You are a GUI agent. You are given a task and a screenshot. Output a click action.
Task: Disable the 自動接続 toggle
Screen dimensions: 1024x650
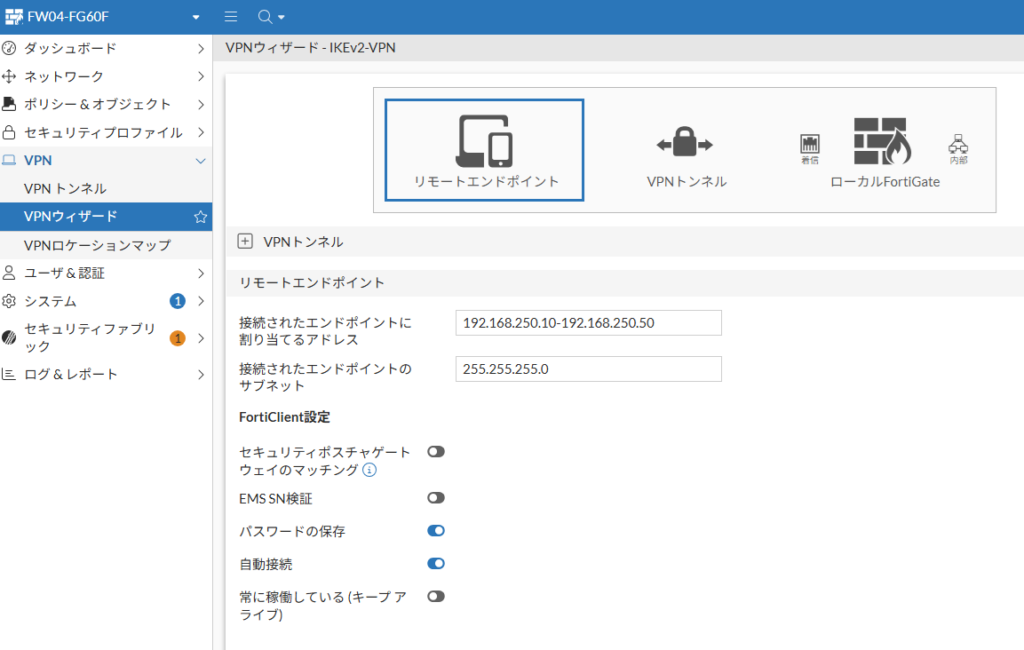(x=436, y=563)
